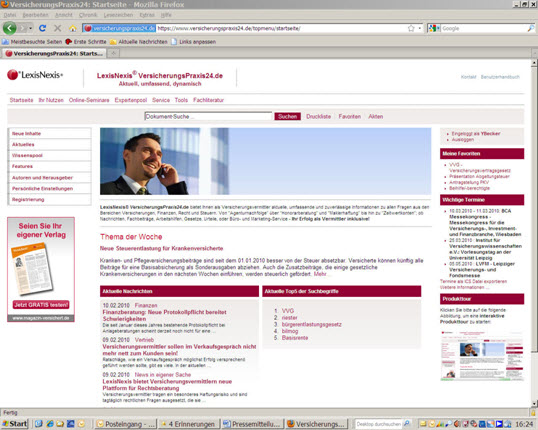Click the Links anpassen bookmark
The height and width of the screenshot is (430, 538).
click(x=194, y=42)
